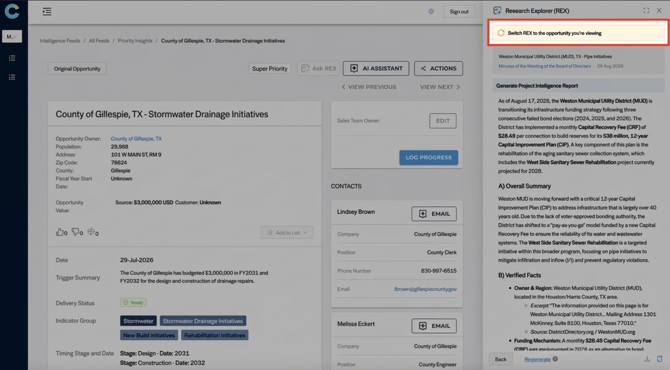
Task: Email Lindsey Brown
Action: tap(434, 214)
